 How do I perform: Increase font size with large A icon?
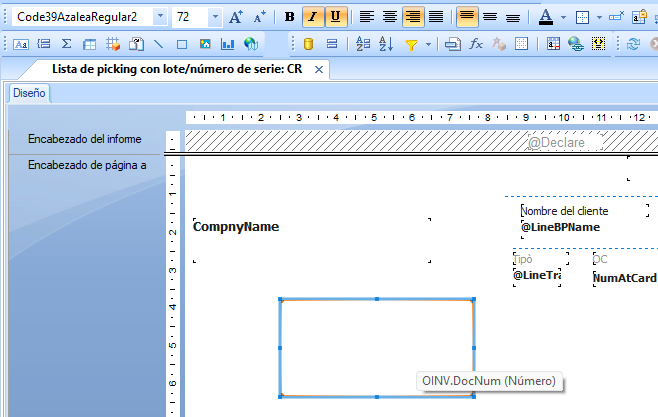click(x=236, y=17)
